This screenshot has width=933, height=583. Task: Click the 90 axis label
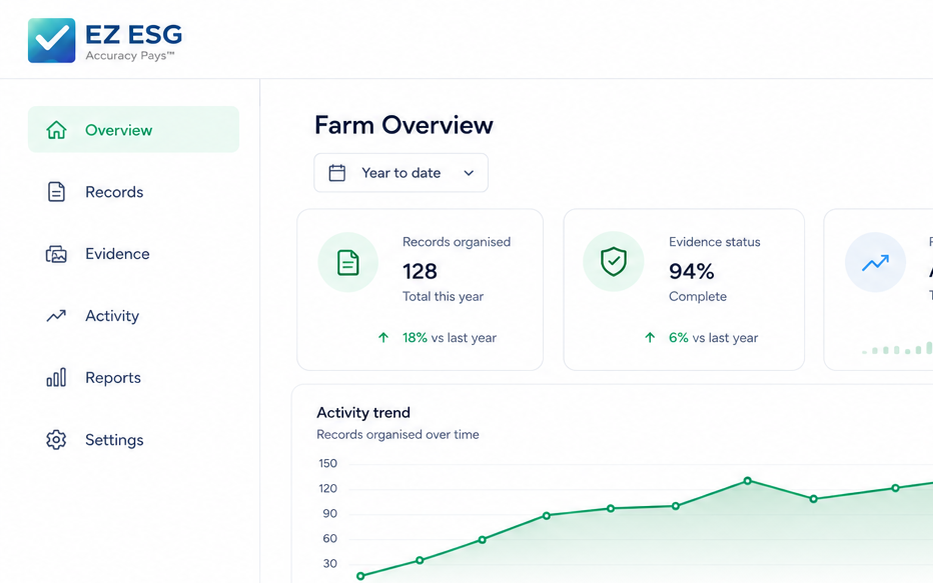coord(330,513)
